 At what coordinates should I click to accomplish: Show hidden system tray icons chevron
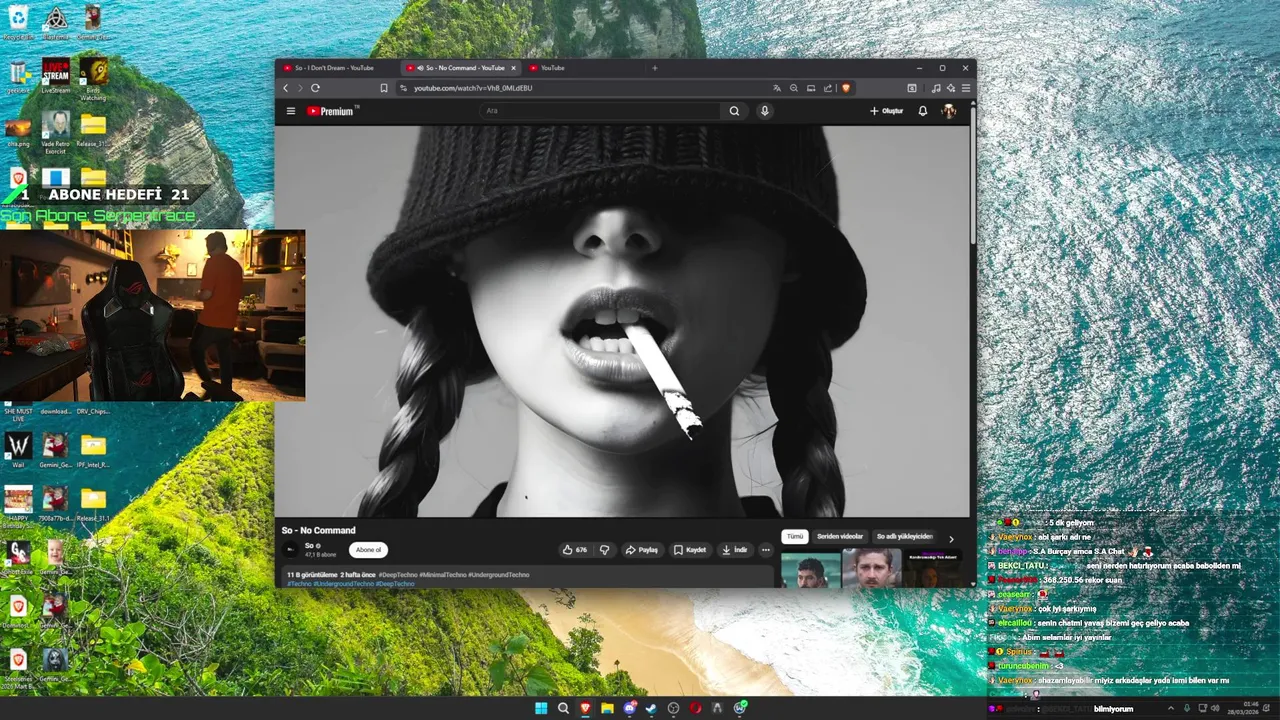pyautogui.click(x=1171, y=708)
